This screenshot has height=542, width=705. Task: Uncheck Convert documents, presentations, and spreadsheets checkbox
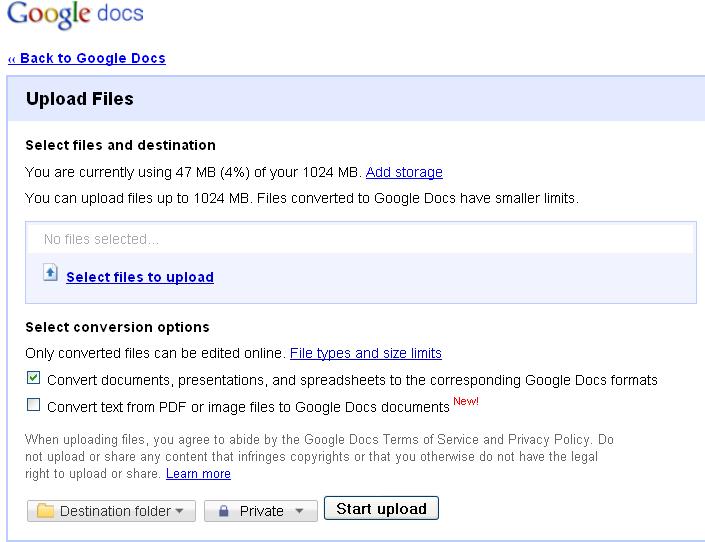33,378
